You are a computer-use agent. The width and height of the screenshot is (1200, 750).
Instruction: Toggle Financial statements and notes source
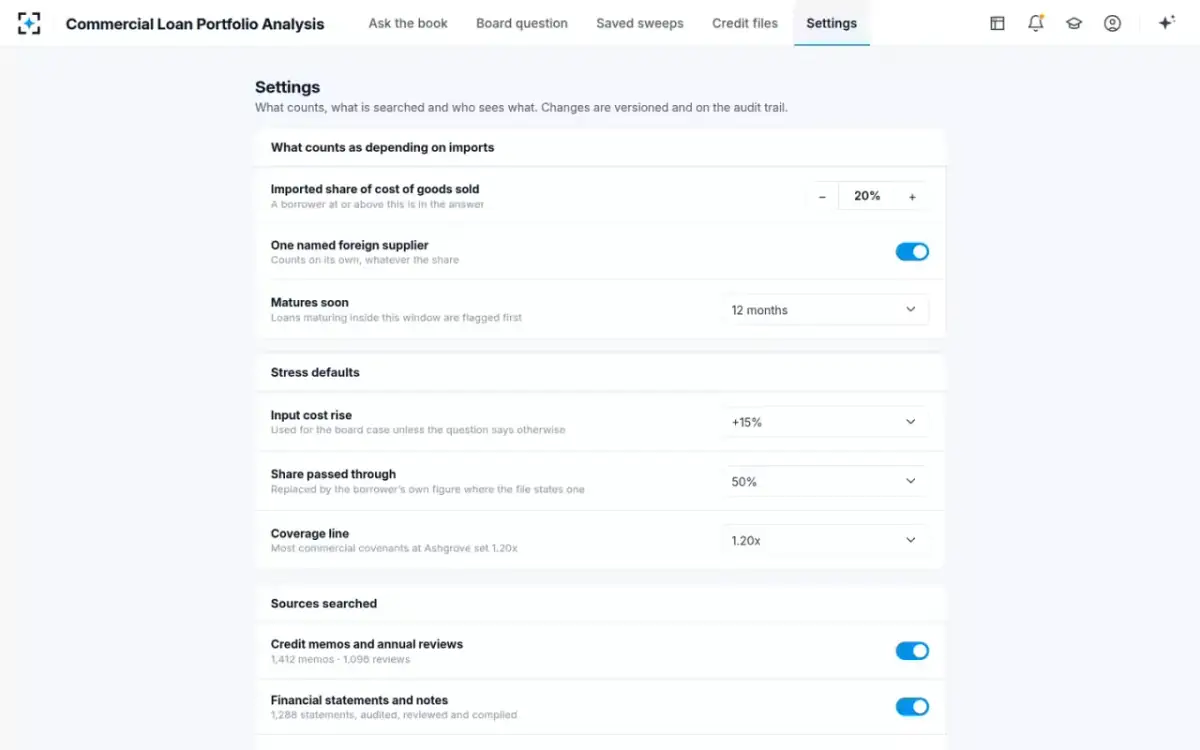point(912,707)
